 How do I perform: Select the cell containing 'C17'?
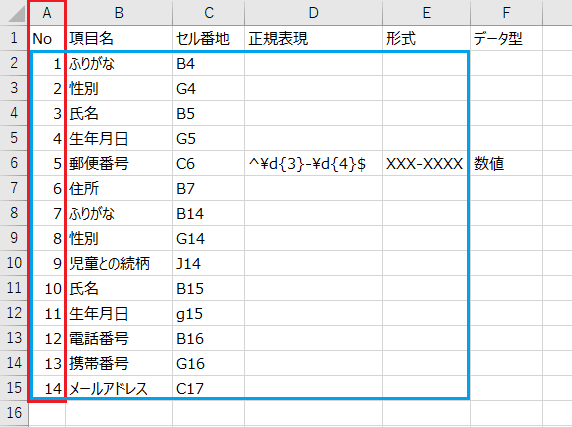coord(208,388)
